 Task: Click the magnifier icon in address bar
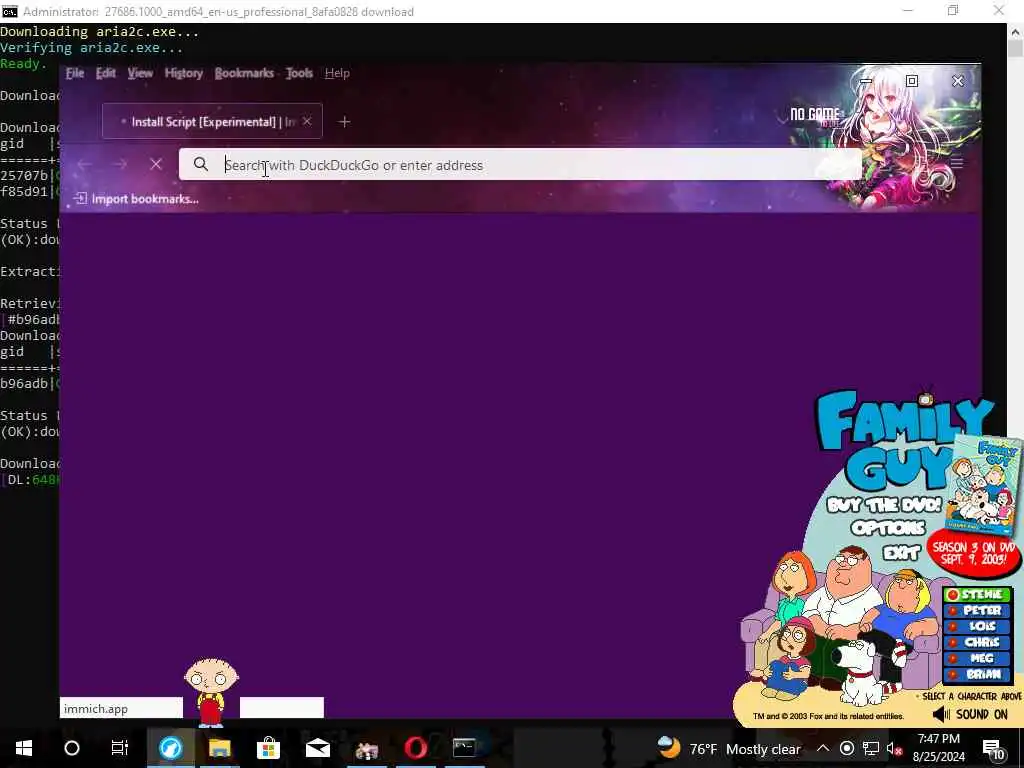[x=200, y=165]
